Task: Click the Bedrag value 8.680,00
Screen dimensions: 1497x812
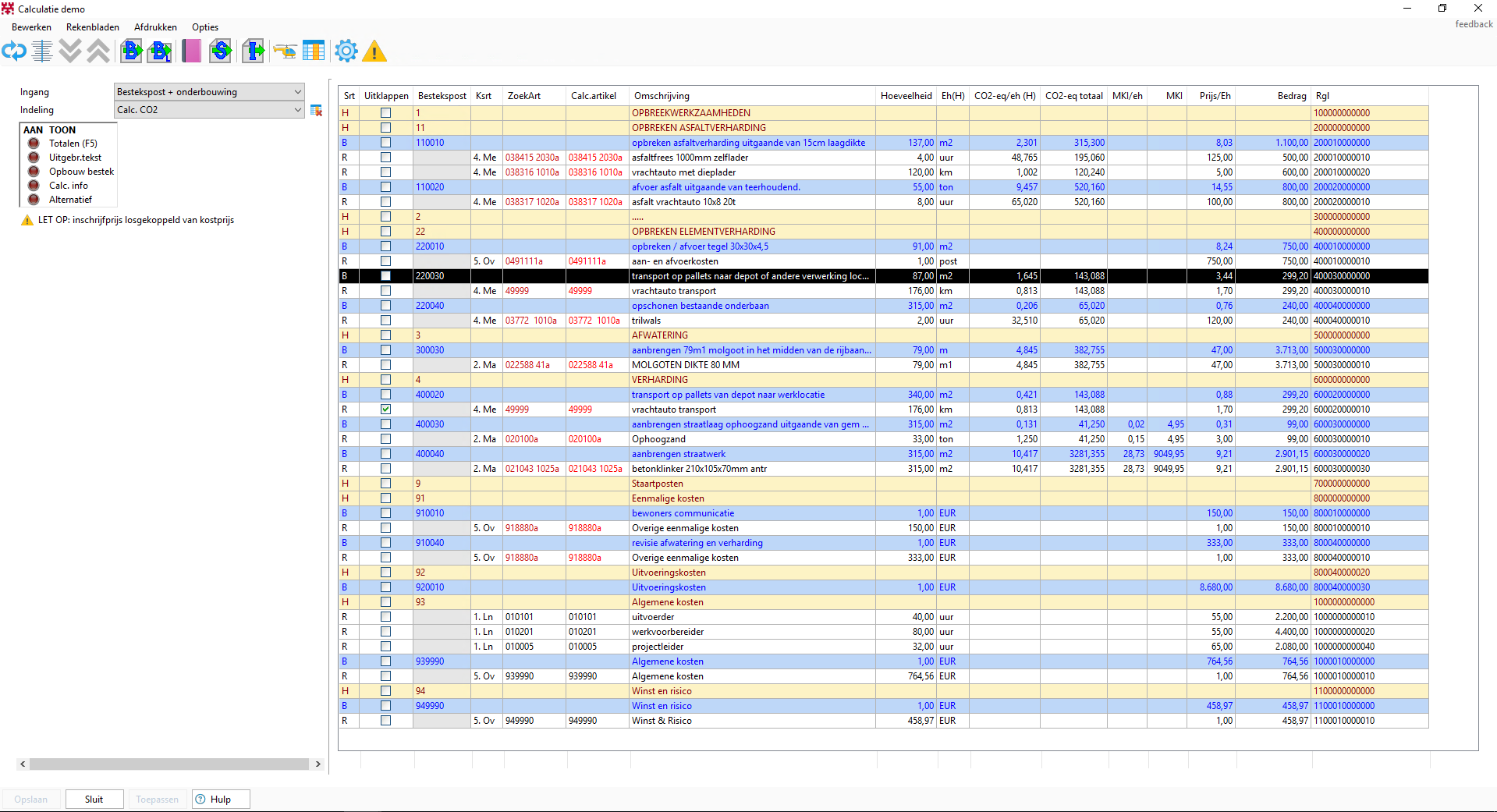Action: pyautogui.click(x=1291, y=587)
